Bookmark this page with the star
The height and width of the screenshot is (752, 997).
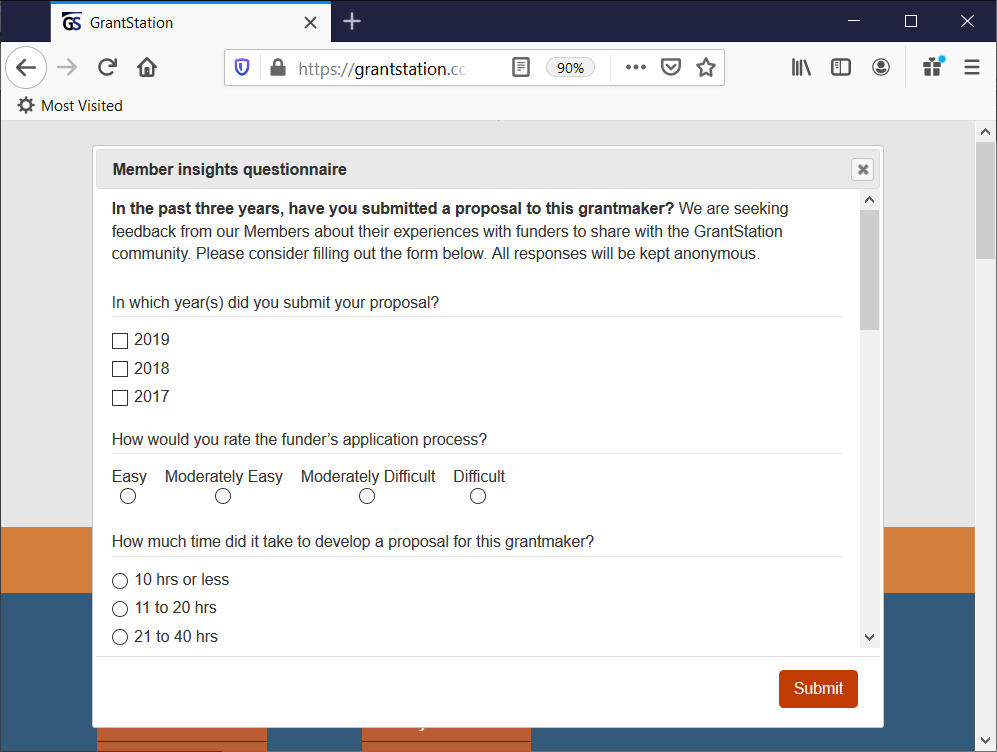point(707,67)
